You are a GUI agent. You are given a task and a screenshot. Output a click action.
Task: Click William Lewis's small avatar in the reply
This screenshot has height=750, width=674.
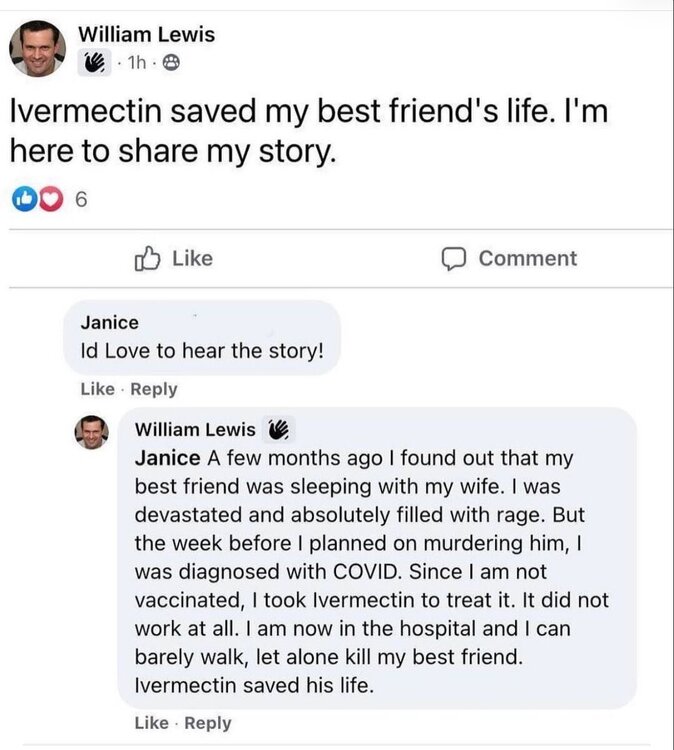(x=92, y=432)
